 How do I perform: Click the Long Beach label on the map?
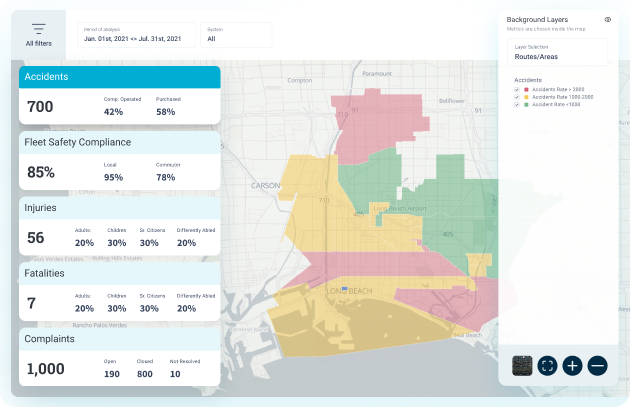[x=348, y=290]
